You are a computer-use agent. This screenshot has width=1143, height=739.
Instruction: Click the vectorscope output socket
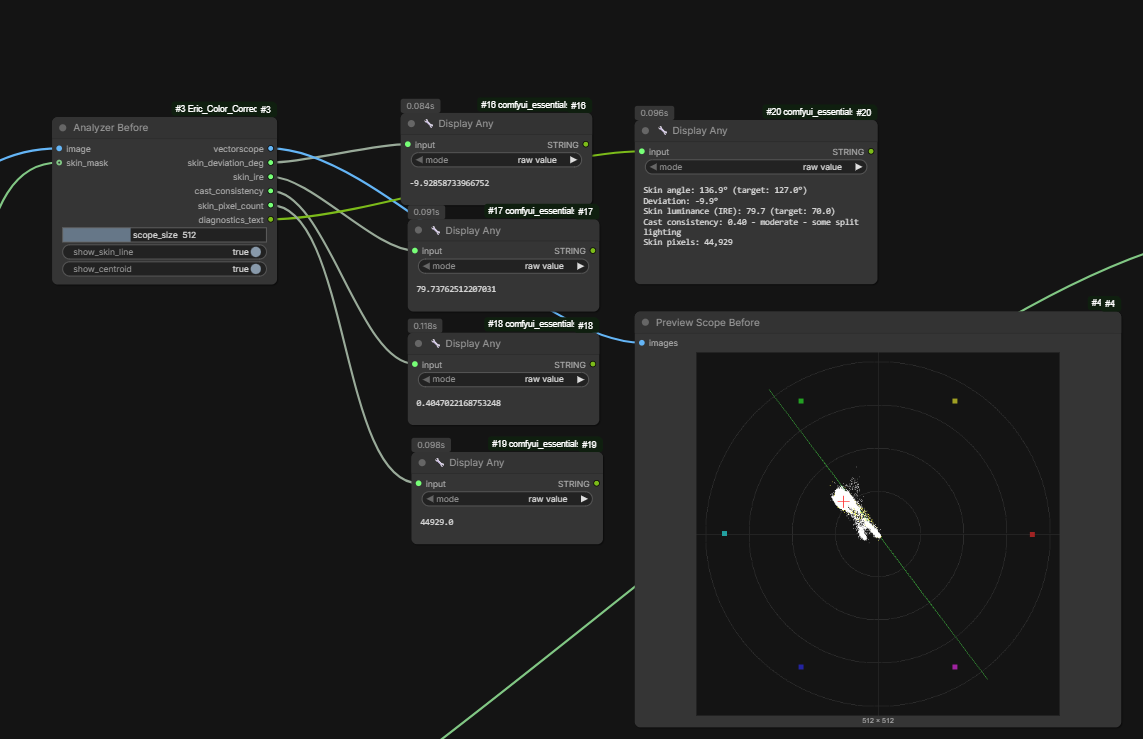(270, 149)
